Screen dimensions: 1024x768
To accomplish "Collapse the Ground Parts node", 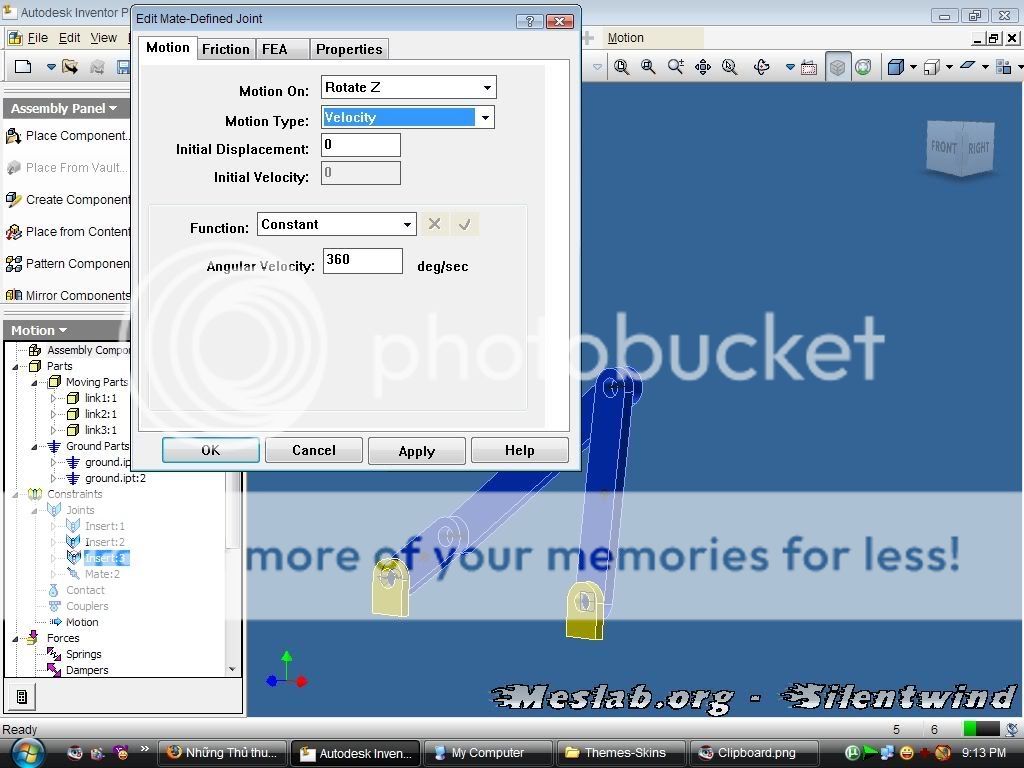I will [35, 447].
